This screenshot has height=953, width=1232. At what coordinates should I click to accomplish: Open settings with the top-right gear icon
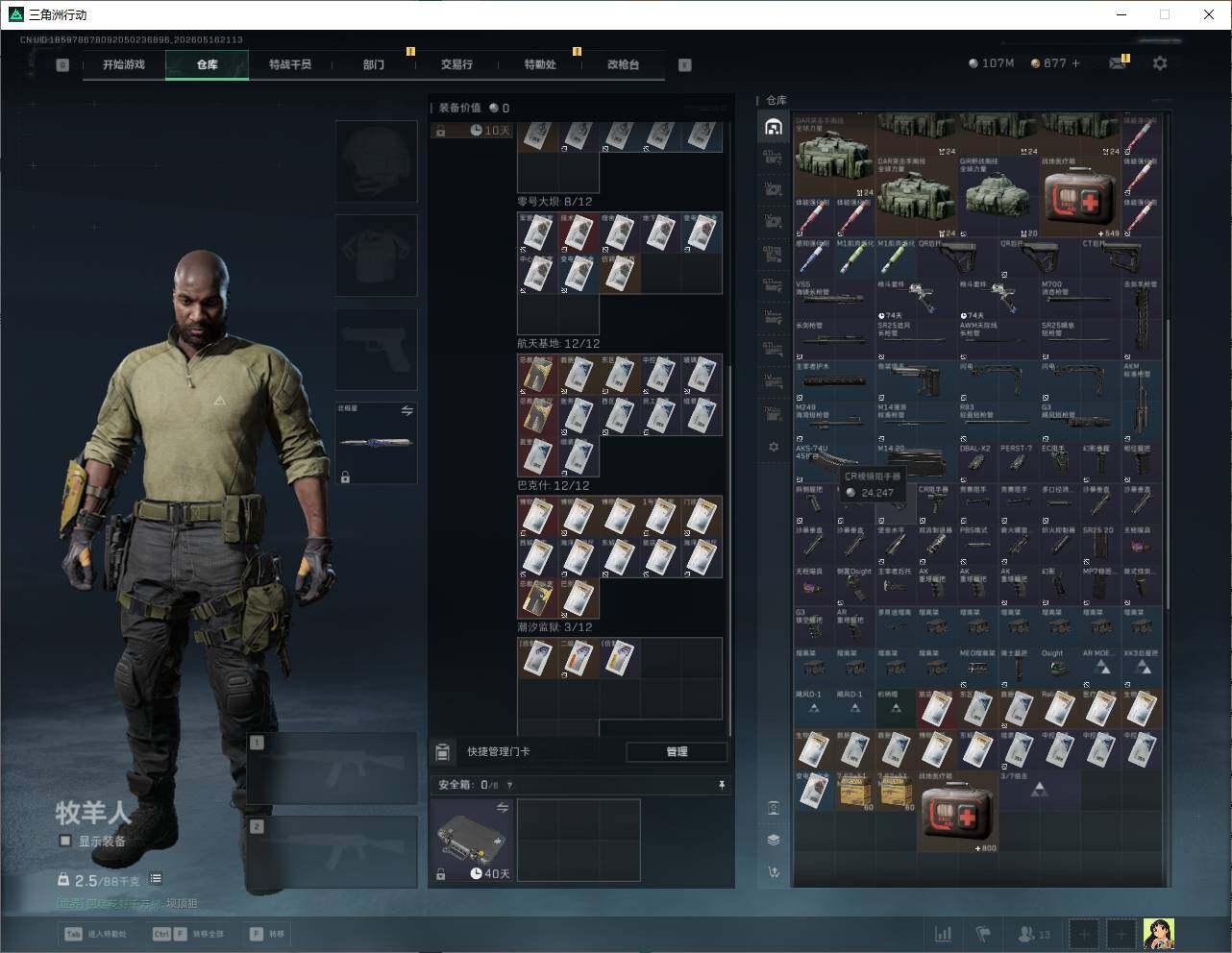click(x=1160, y=63)
